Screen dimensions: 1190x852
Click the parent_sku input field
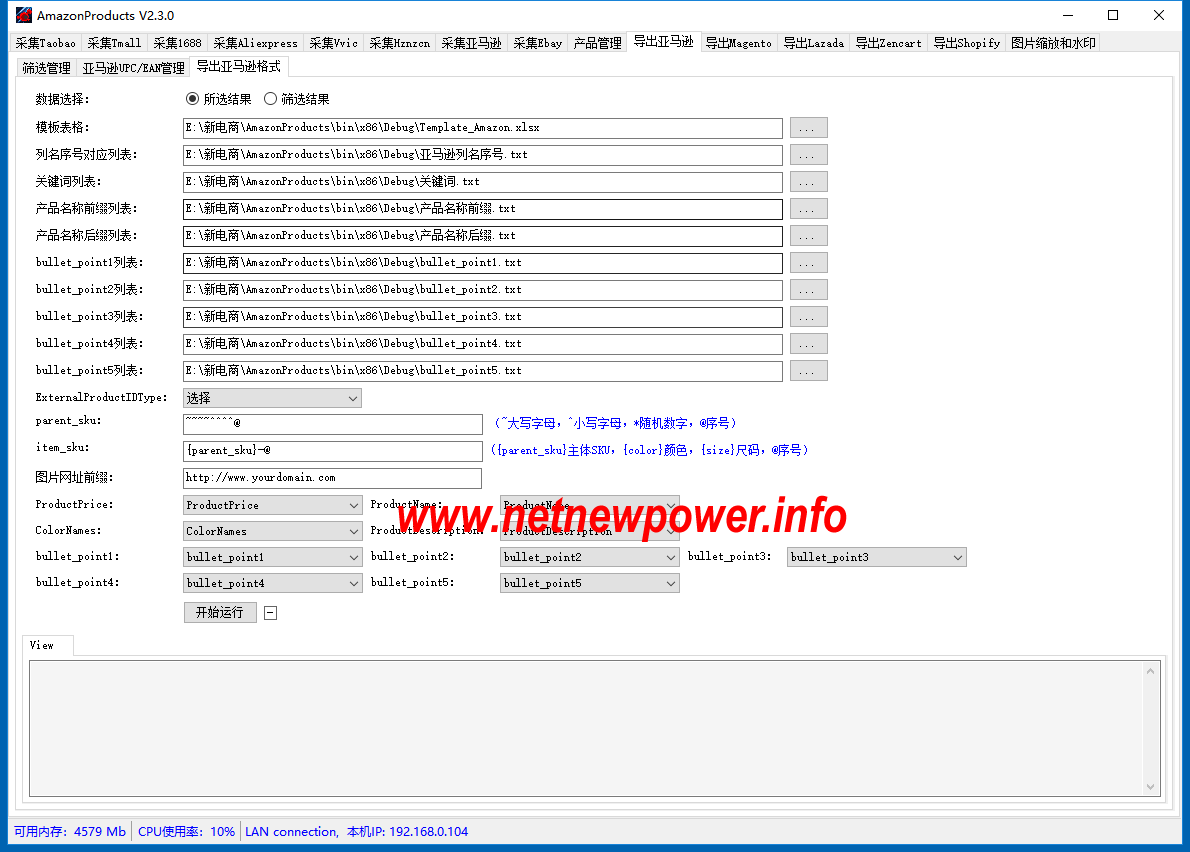pos(333,424)
